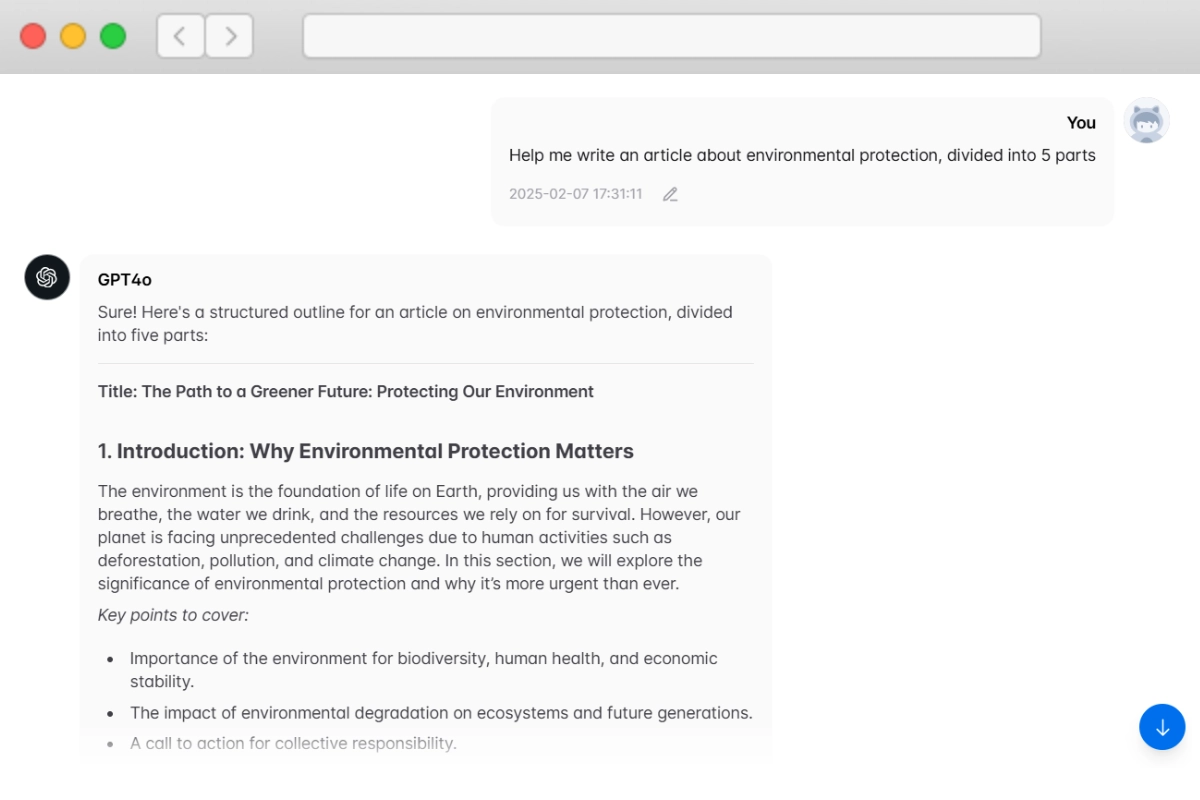Close the window with the red button
Screen dimensions: 1200x800
[33, 36]
